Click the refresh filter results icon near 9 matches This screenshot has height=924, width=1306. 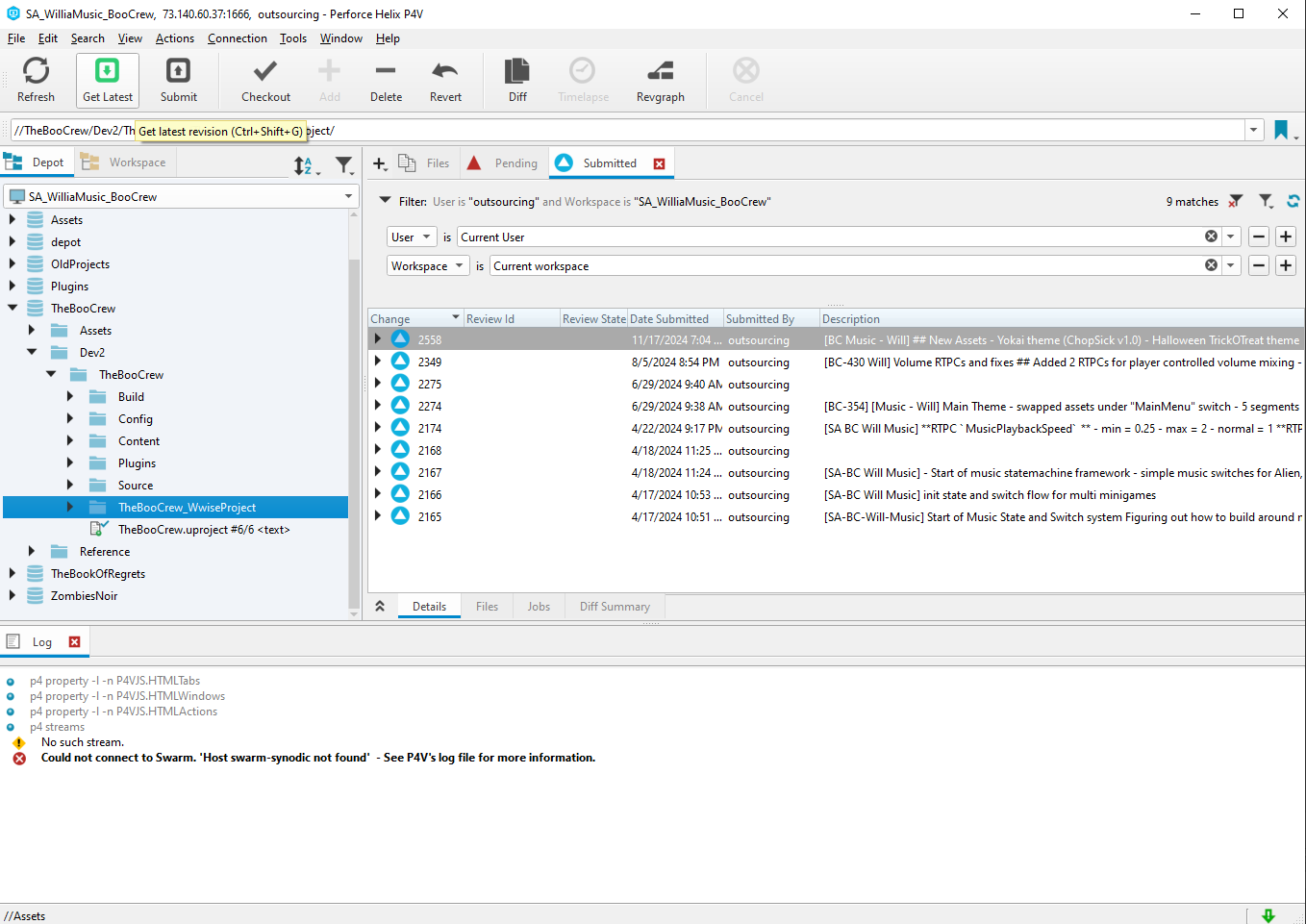click(1293, 201)
